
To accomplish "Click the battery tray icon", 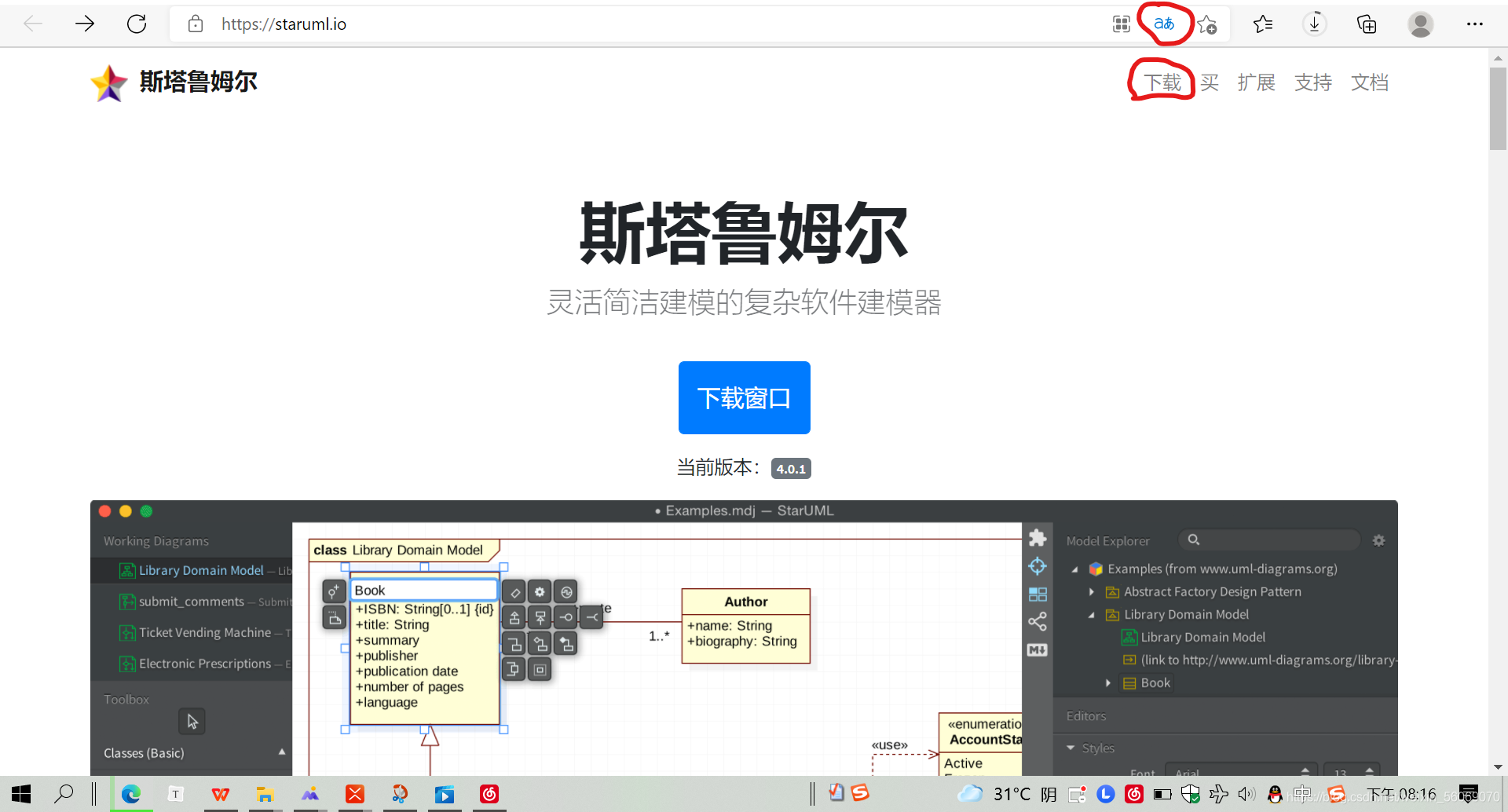I will pos(1162,794).
